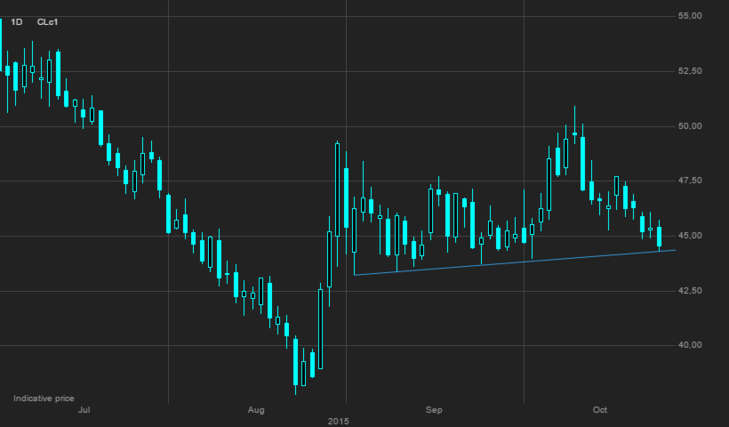Select the 52,50 price level label
Viewport: 729px width, 427px height.
click(x=691, y=71)
